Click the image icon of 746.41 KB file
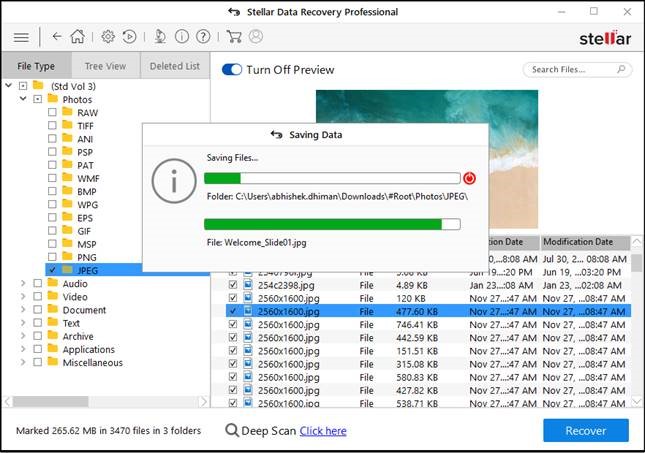The height and width of the screenshot is (453, 645). pyautogui.click(x=248, y=324)
